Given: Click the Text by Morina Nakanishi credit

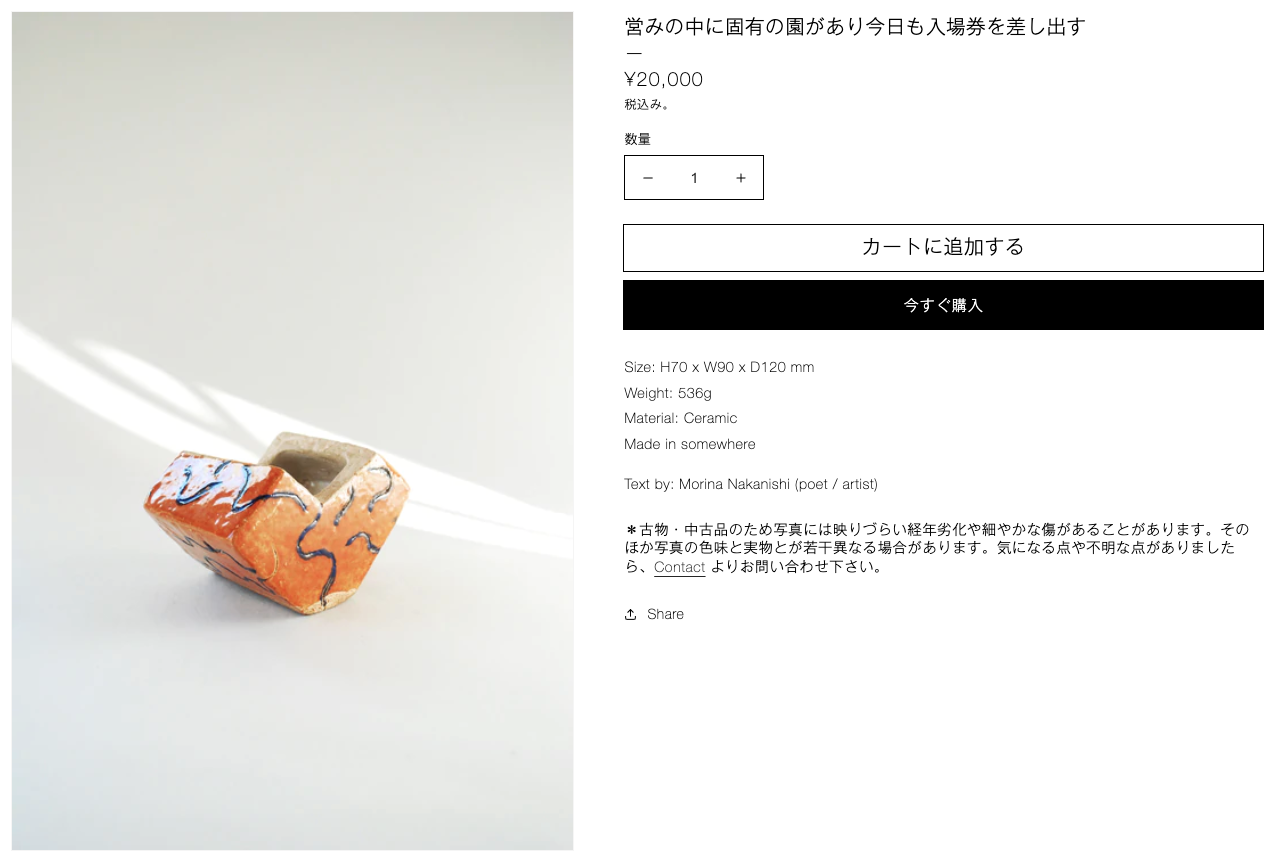Looking at the screenshot, I should click(x=751, y=484).
